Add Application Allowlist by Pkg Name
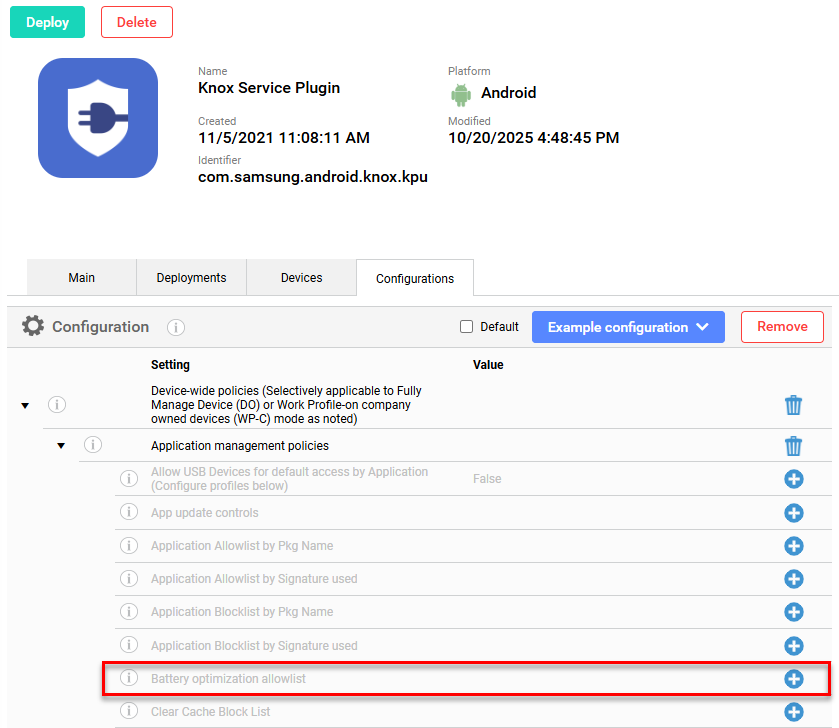839x728 pixels. click(x=794, y=546)
